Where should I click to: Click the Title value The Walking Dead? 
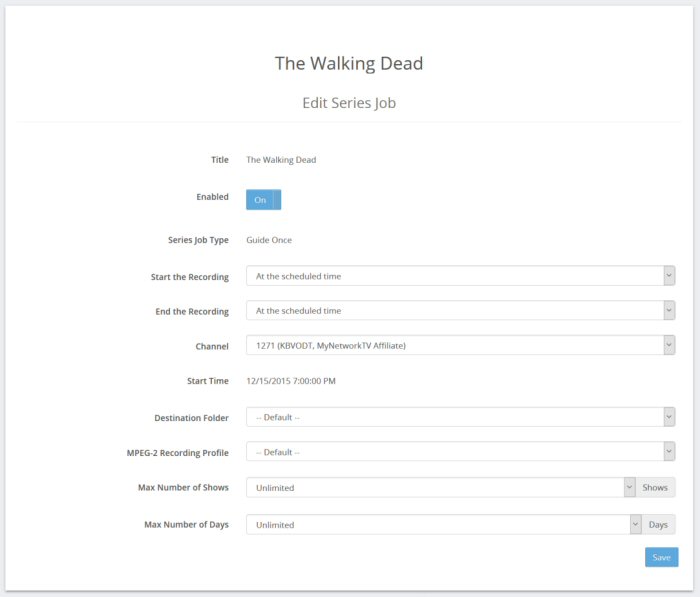point(281,160)
